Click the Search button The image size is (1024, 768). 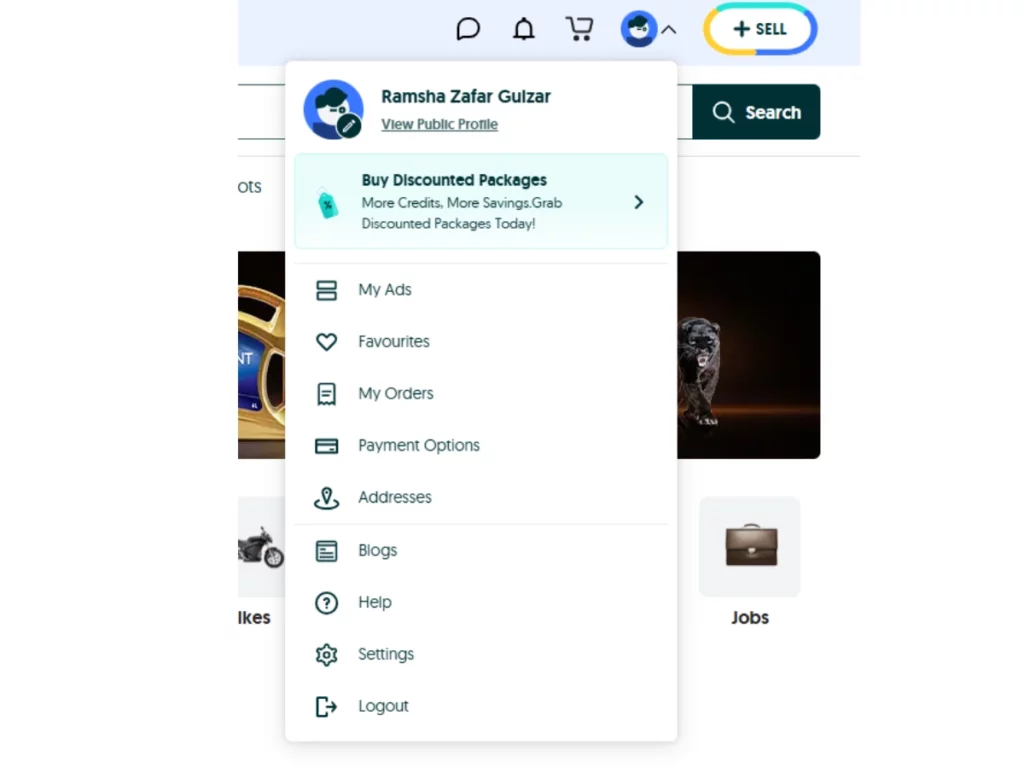click(756, 112)
